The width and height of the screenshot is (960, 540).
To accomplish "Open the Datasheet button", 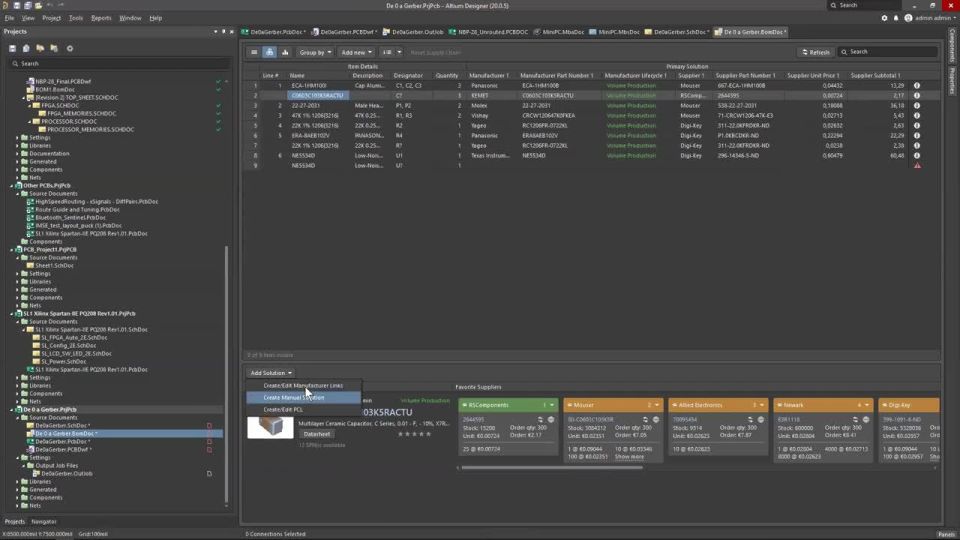I will coord(317,434).
